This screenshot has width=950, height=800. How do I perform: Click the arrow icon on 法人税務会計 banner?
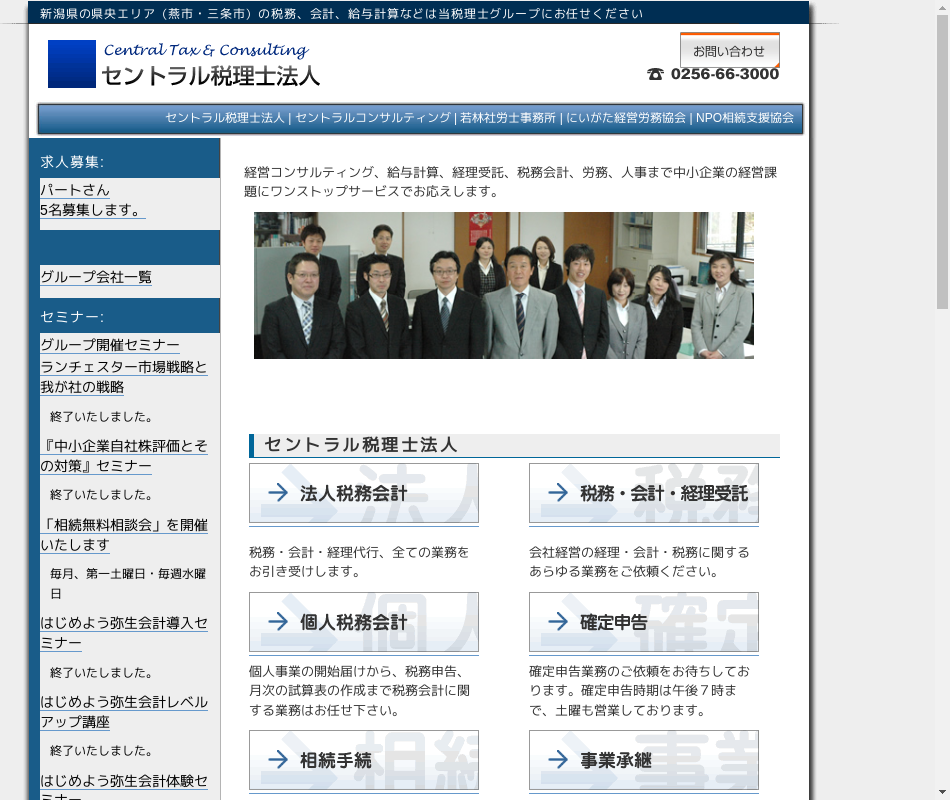tap(278, 493)
